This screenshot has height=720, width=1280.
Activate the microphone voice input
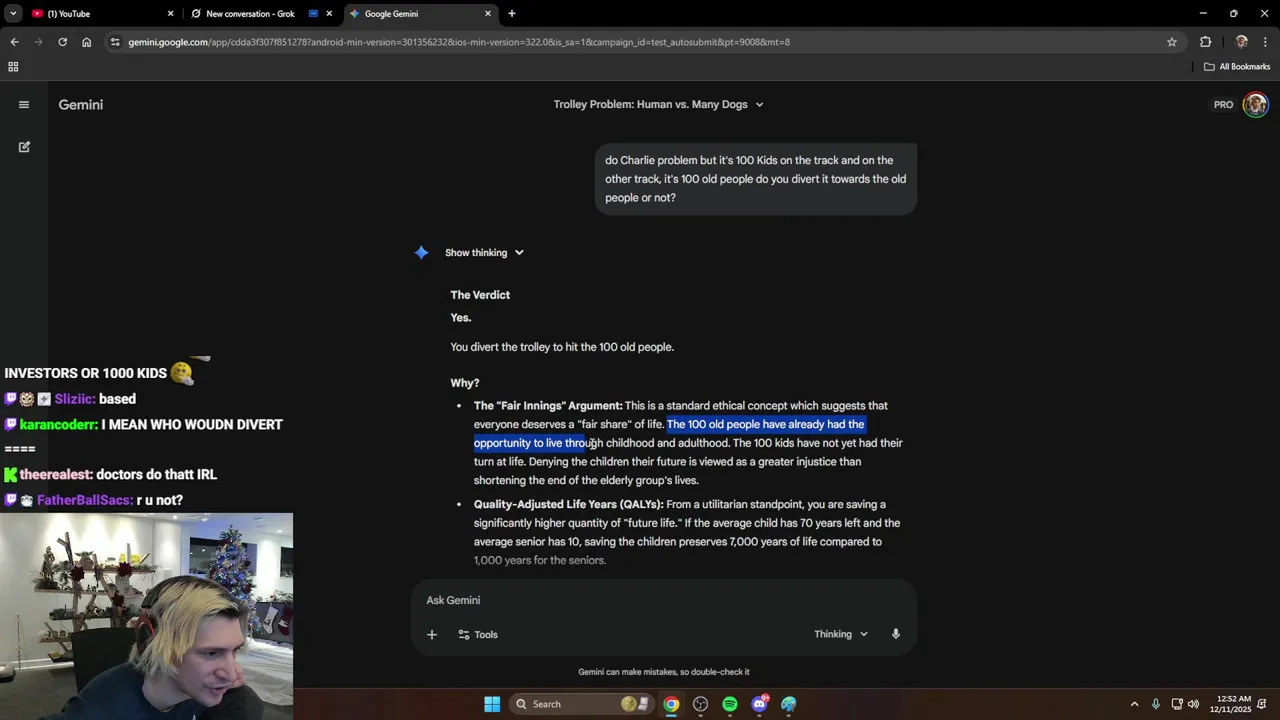(x=896, y=634)
